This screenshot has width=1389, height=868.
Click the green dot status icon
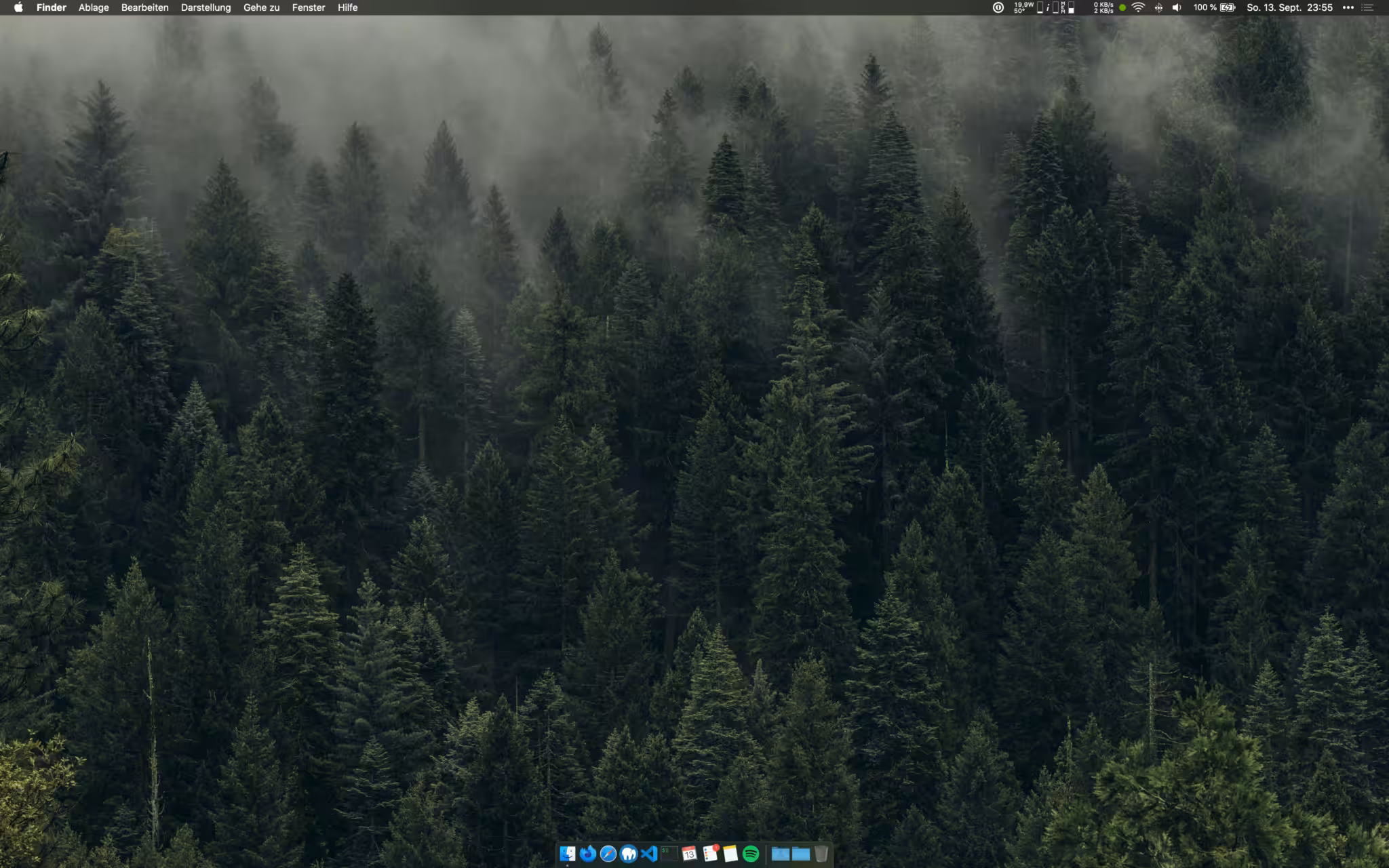click(x=1122, y=7)
